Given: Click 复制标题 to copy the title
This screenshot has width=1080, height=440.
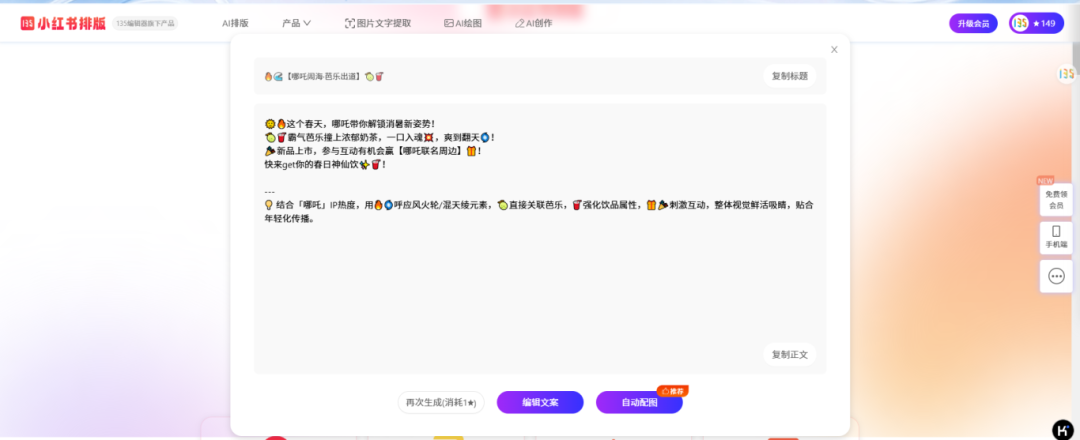Looking at the screenshot, I should 789,76.
